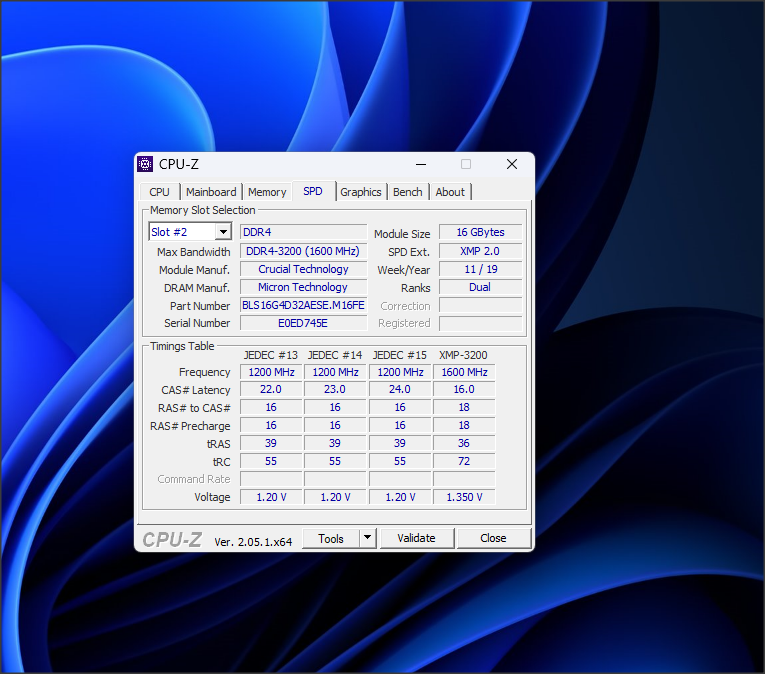Open the Memory tab
Image resolution: width=765 pixels, height=674 pixels.
click(267, 192)
